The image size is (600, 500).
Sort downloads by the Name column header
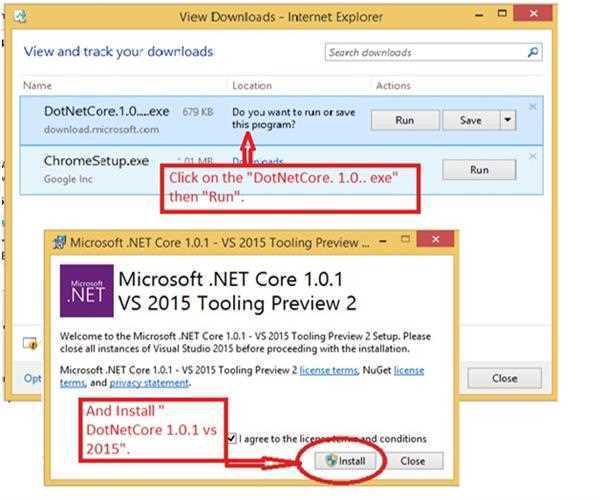click(x=37, y=86)
